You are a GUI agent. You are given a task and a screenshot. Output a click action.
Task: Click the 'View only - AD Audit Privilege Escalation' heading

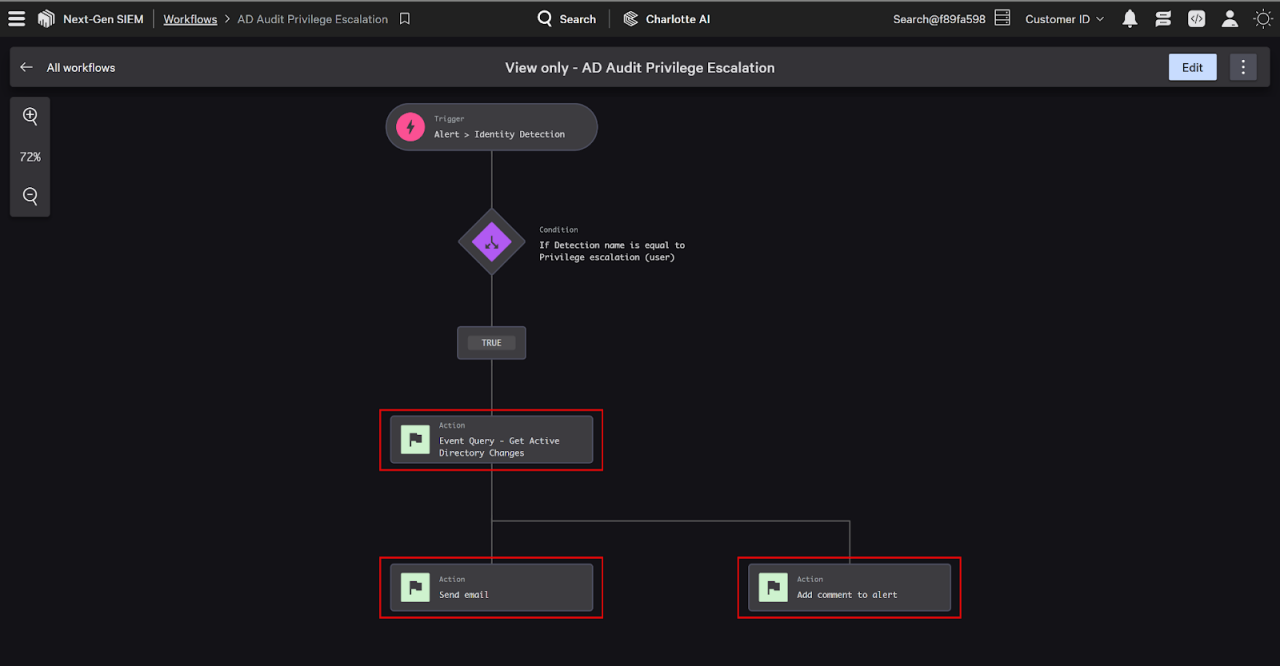(x=640, y=68)
